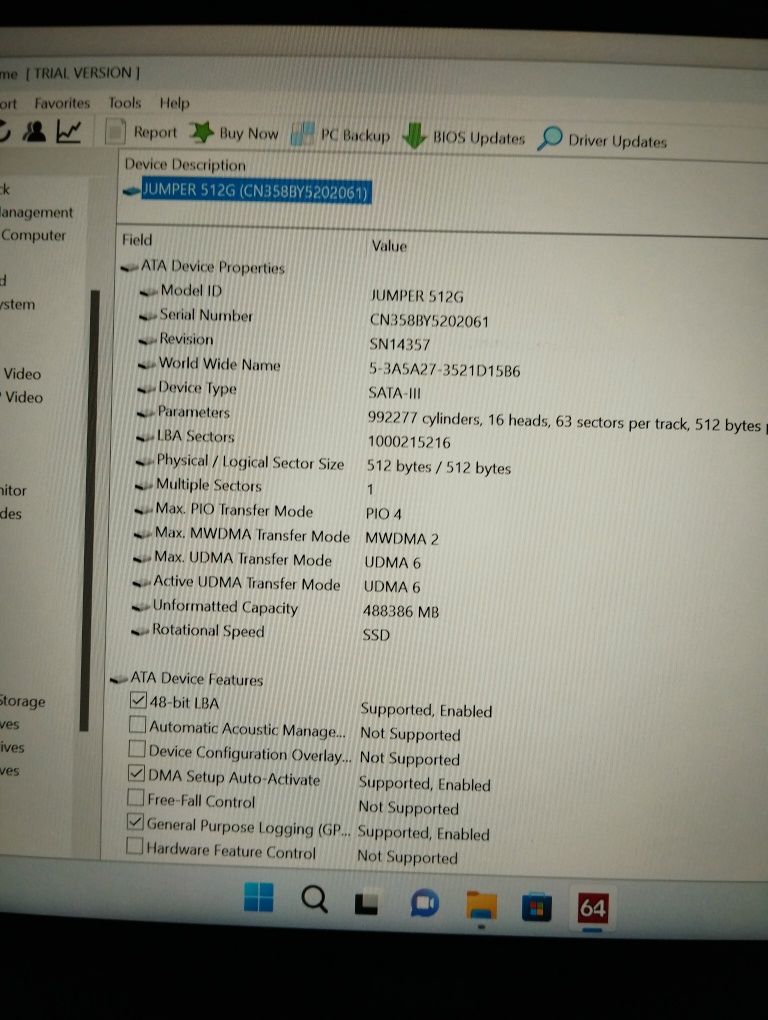Image resolution: width=768 pixels, height=1020 pixels.
Task: Click the value SATA-III
Action: point(395,393)
